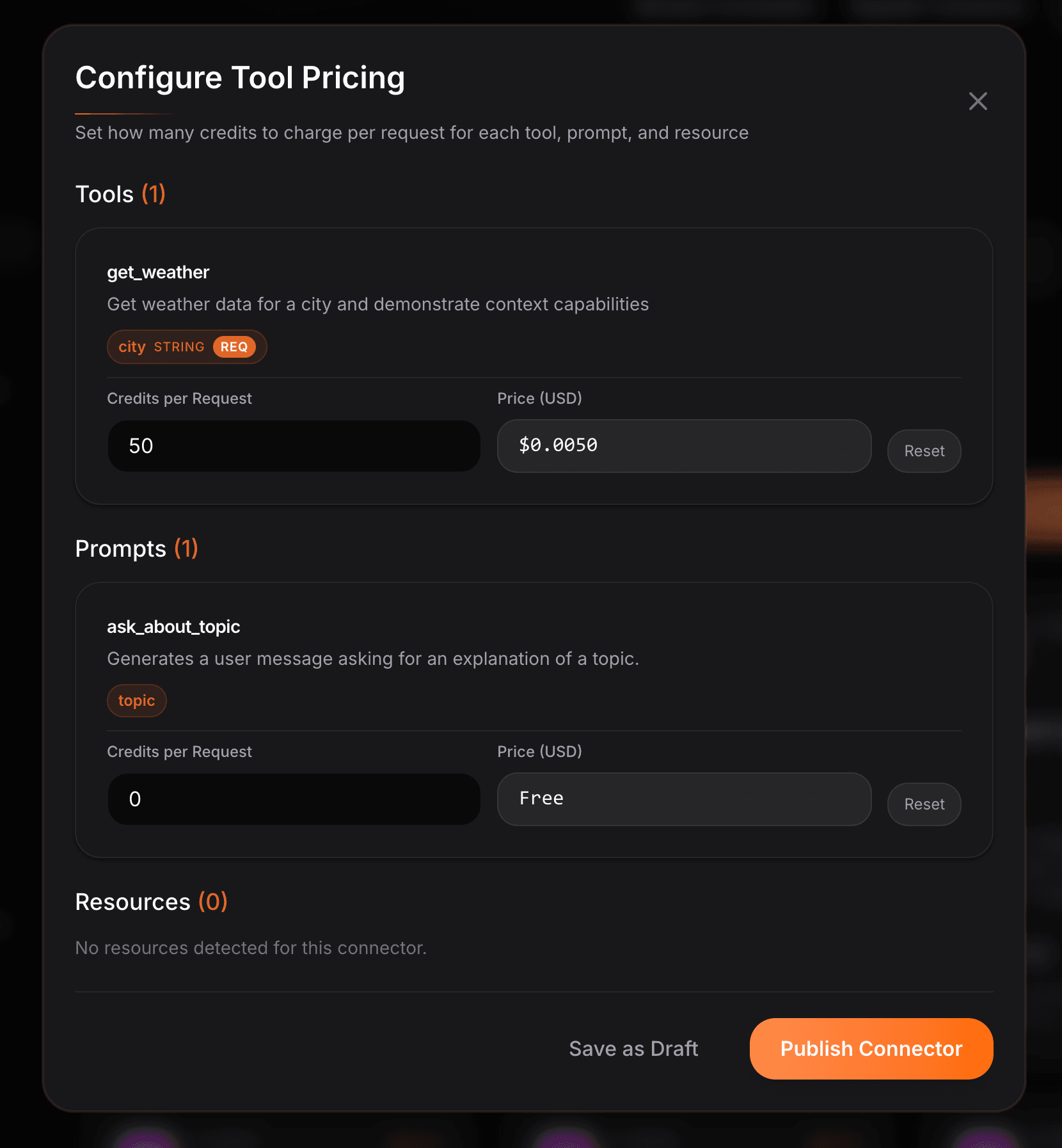Click the Prompts count indicator
The height and width of the screenshot is (1148, 1062).
coord(186,548)
